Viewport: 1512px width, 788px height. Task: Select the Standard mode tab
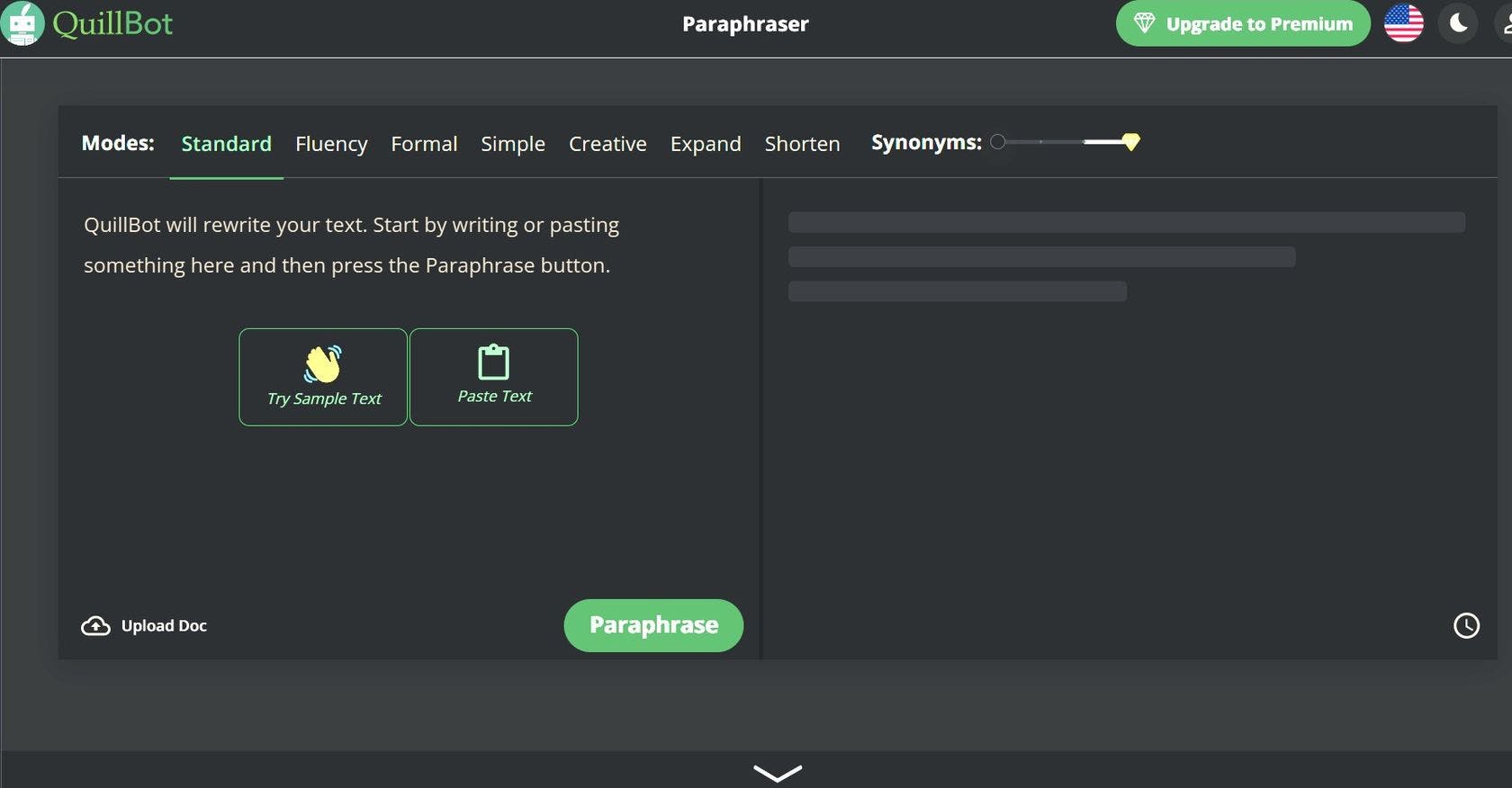pos(226,144)
